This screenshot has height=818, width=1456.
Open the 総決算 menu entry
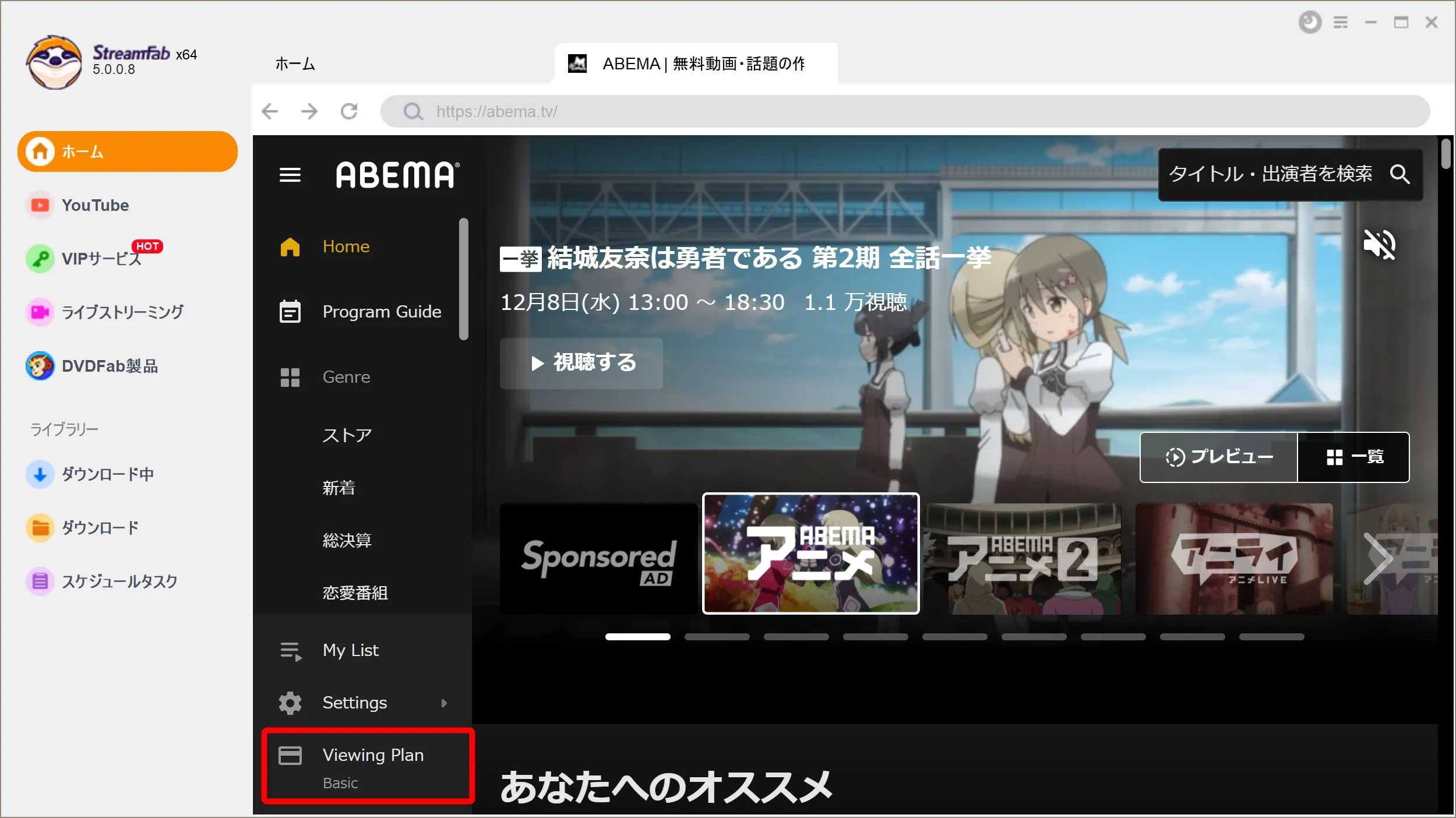tap(347, 540)
